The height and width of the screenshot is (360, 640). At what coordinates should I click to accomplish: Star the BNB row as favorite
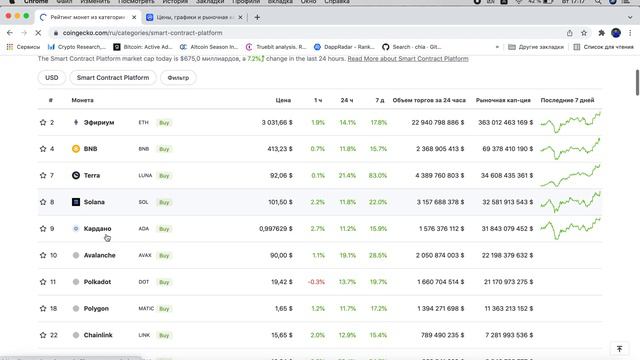point(43,149)
